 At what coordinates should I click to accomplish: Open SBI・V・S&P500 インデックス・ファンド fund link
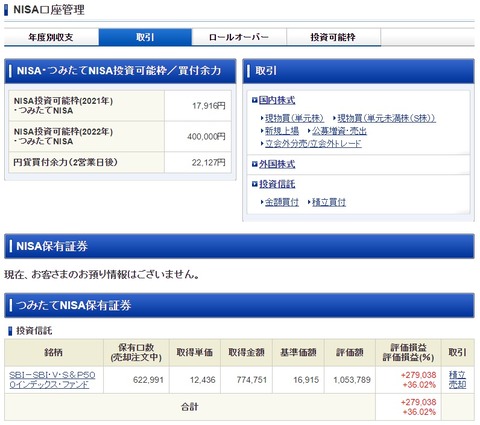(x=52, y=380)
